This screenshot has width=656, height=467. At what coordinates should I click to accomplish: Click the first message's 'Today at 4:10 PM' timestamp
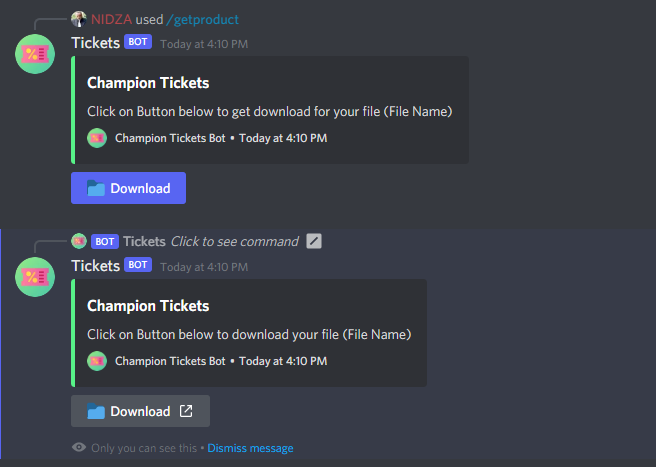click(x=204, y=44)
